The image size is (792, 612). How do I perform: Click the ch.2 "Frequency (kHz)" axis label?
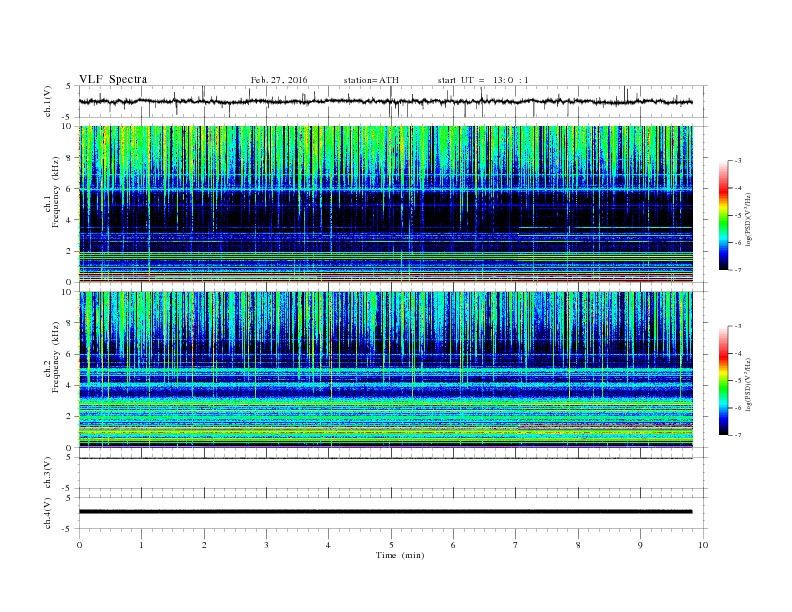[x=56, y=357]
